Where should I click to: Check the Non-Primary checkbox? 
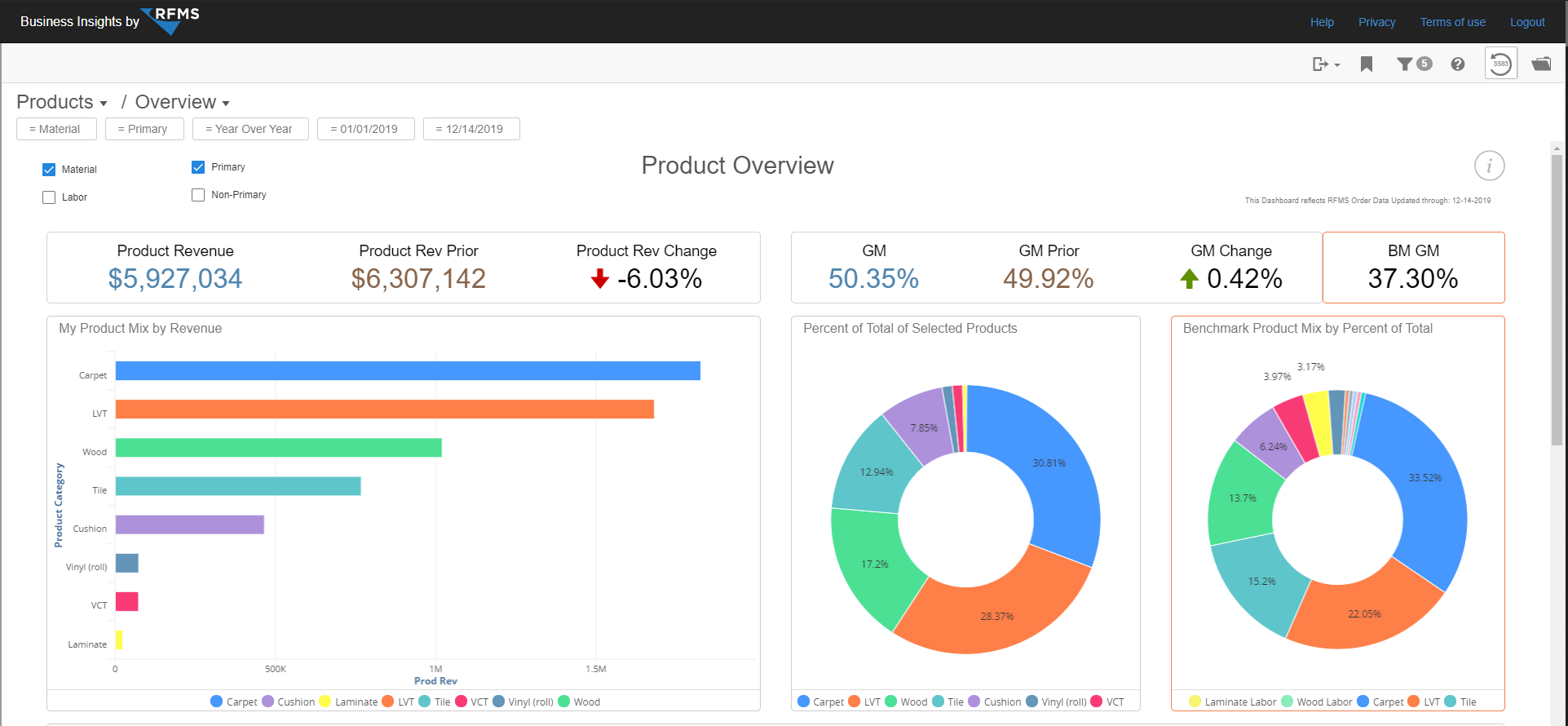coord(198,195)
